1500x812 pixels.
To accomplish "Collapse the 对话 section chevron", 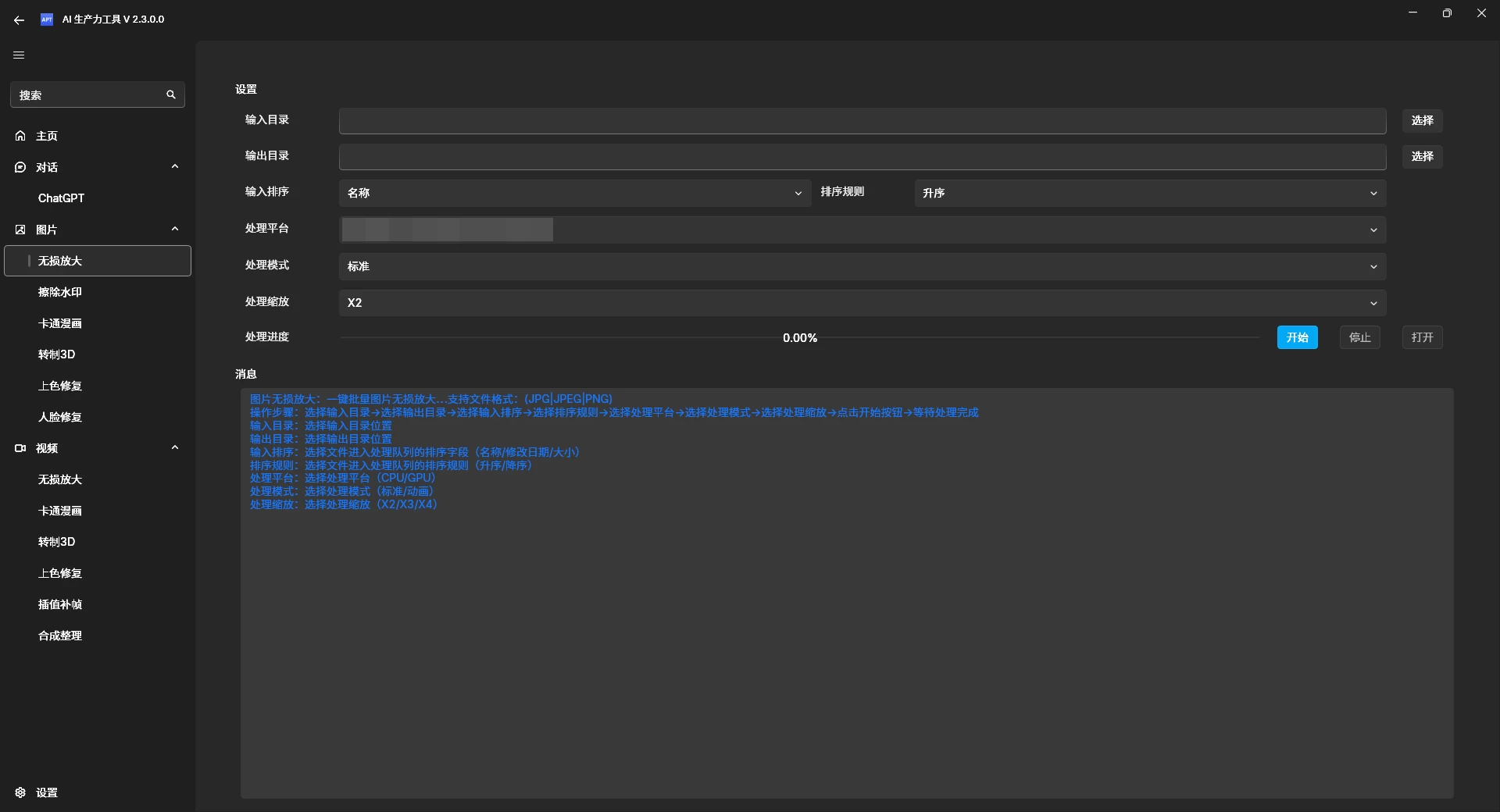I will click(x=175, y=166).
